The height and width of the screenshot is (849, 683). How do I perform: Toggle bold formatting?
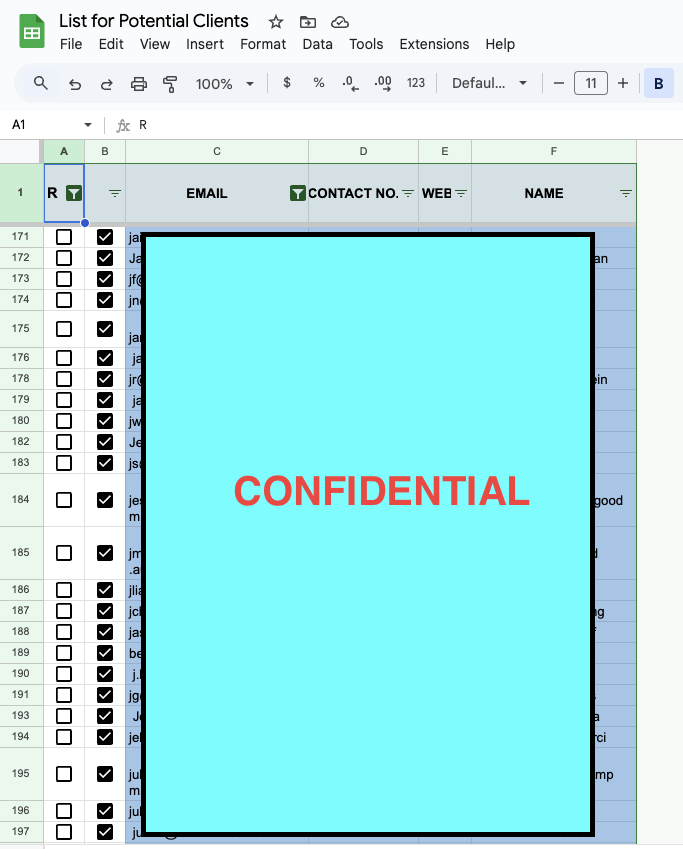click(659, 83)
